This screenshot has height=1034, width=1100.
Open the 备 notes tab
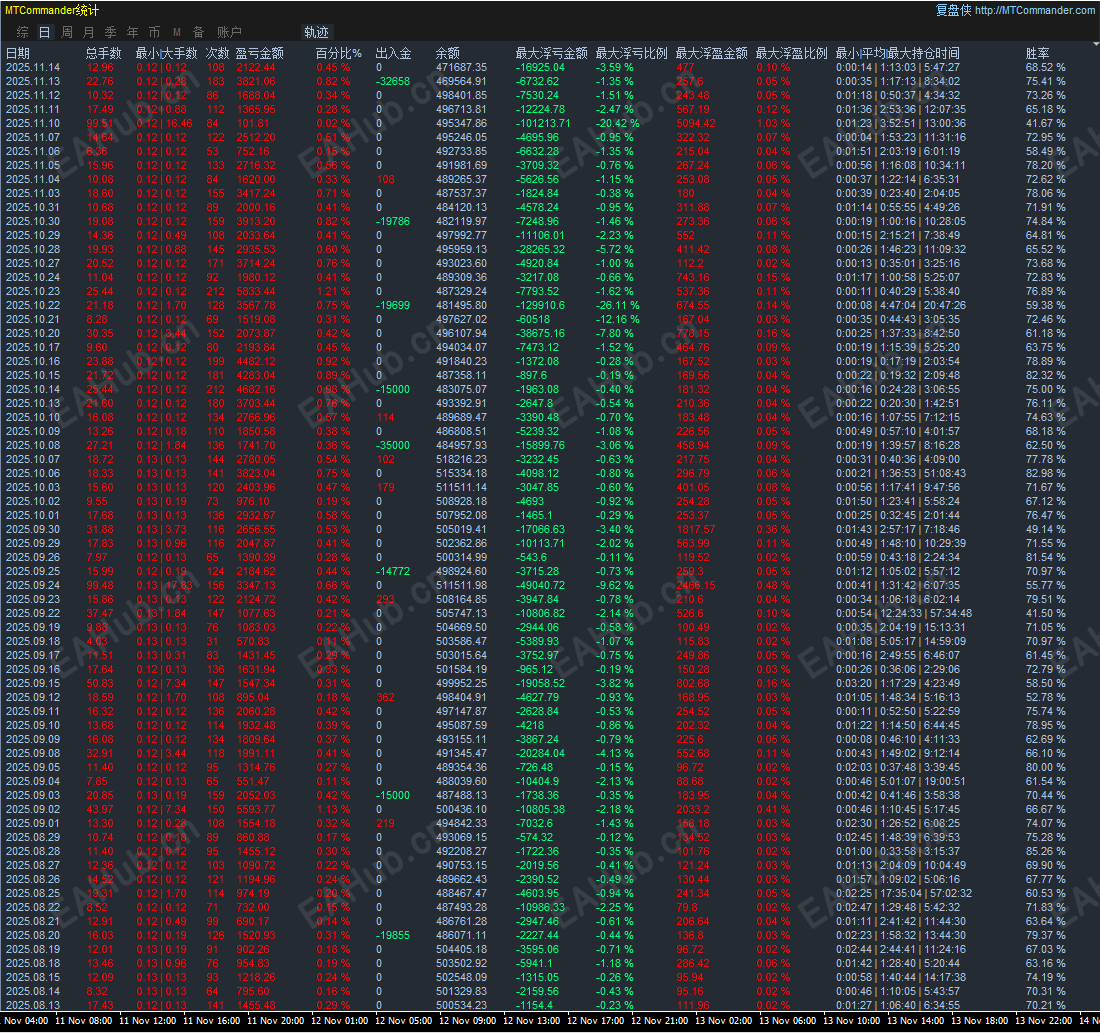[199, 32]
